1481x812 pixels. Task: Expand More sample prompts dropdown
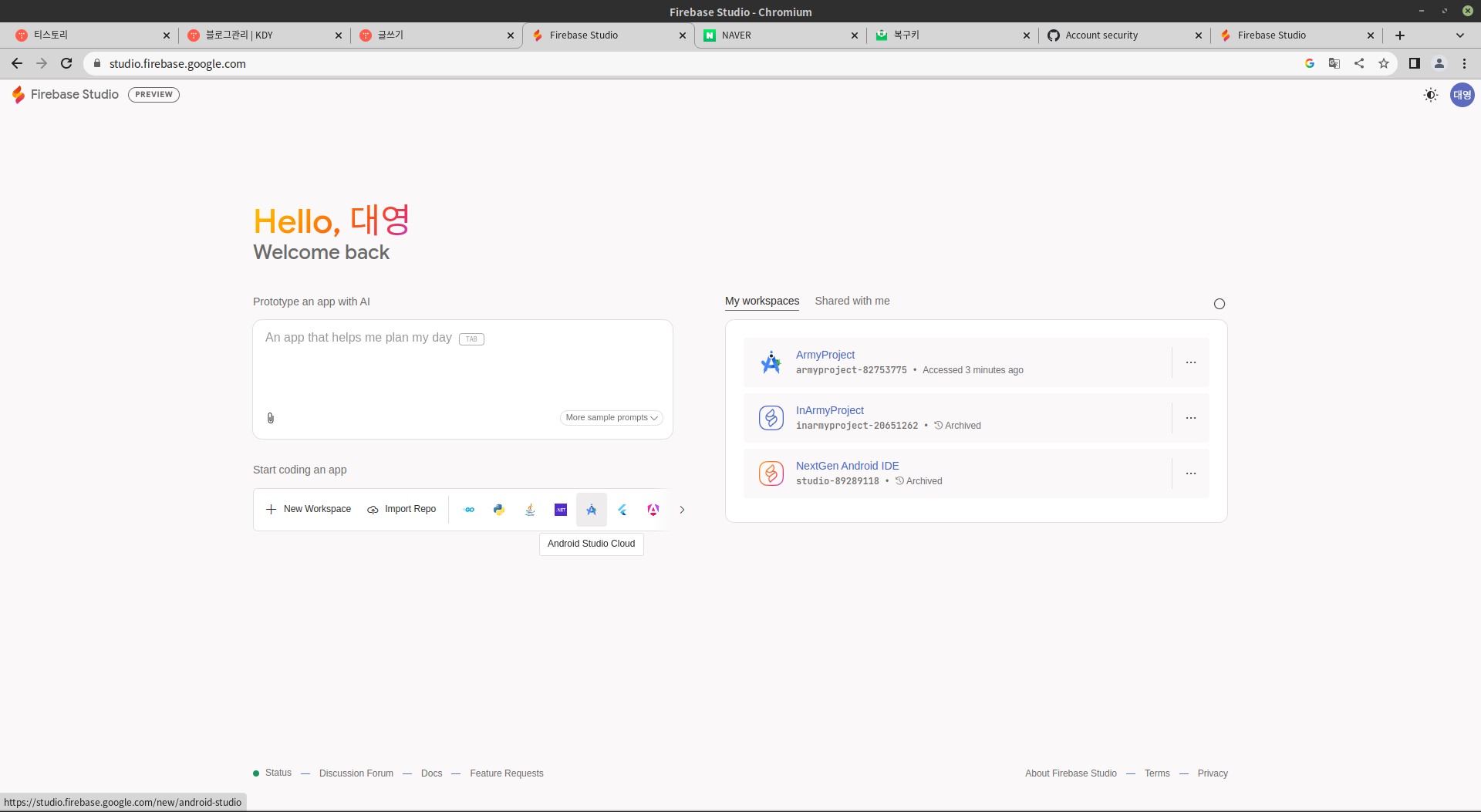[x=611, y=418]
